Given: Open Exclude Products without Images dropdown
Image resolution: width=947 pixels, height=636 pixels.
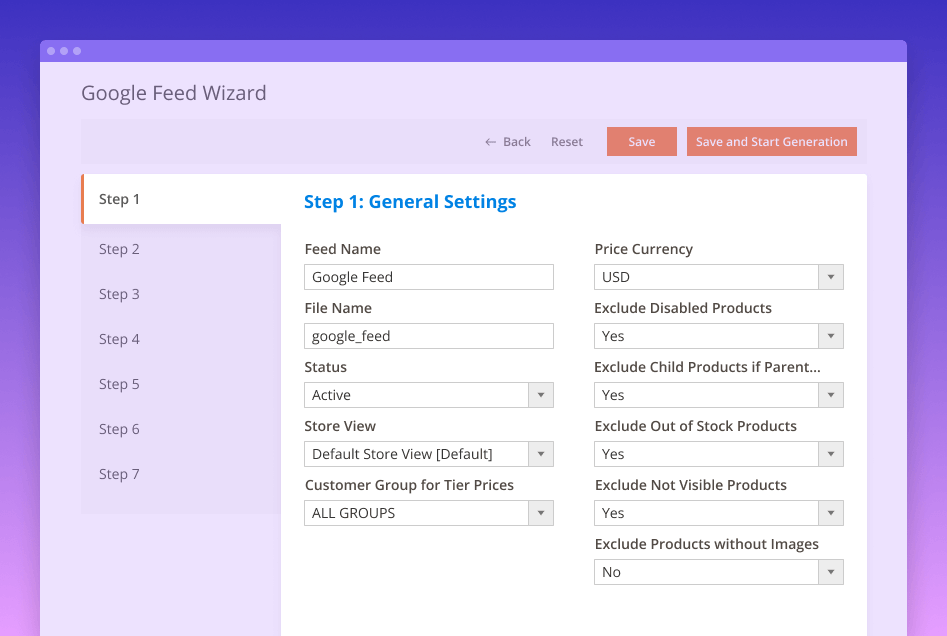Looking at the screenshot, I should [718, 572].
